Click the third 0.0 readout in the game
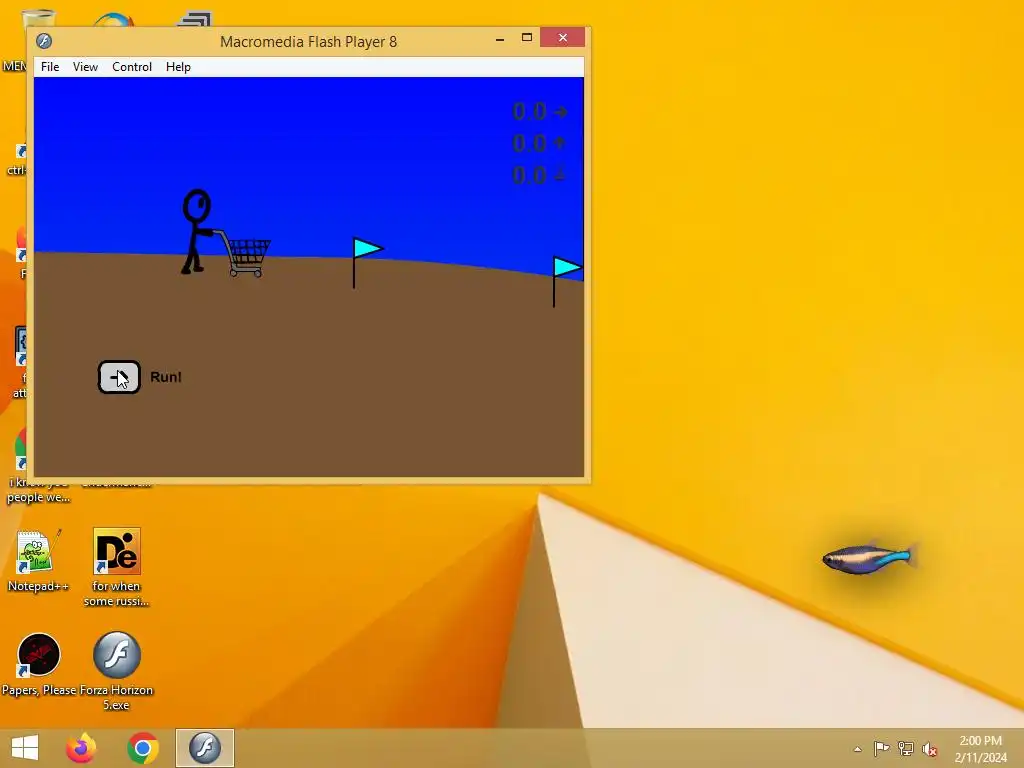 tap(539, 174)
